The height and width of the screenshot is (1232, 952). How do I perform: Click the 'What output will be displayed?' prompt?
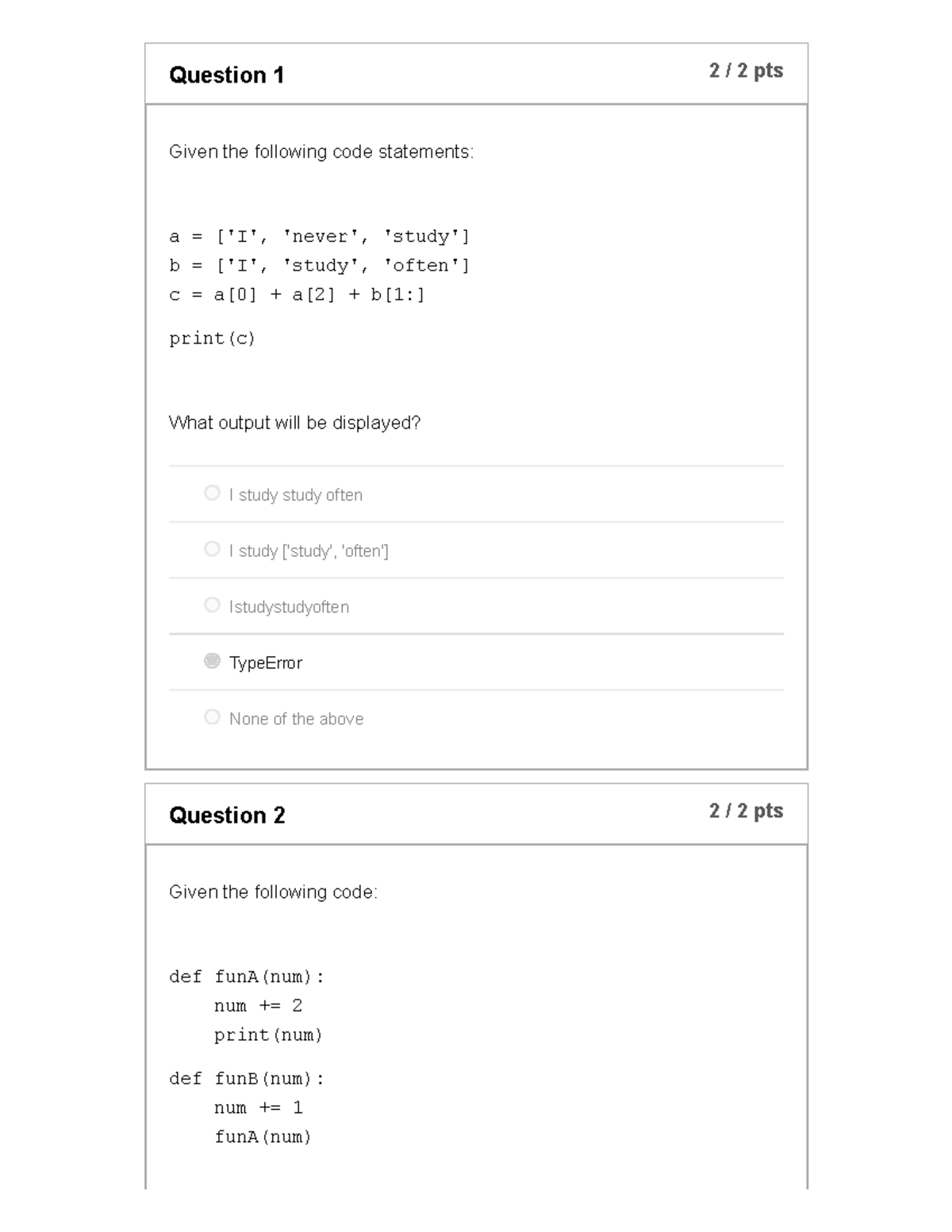click(x=294, y=423)
